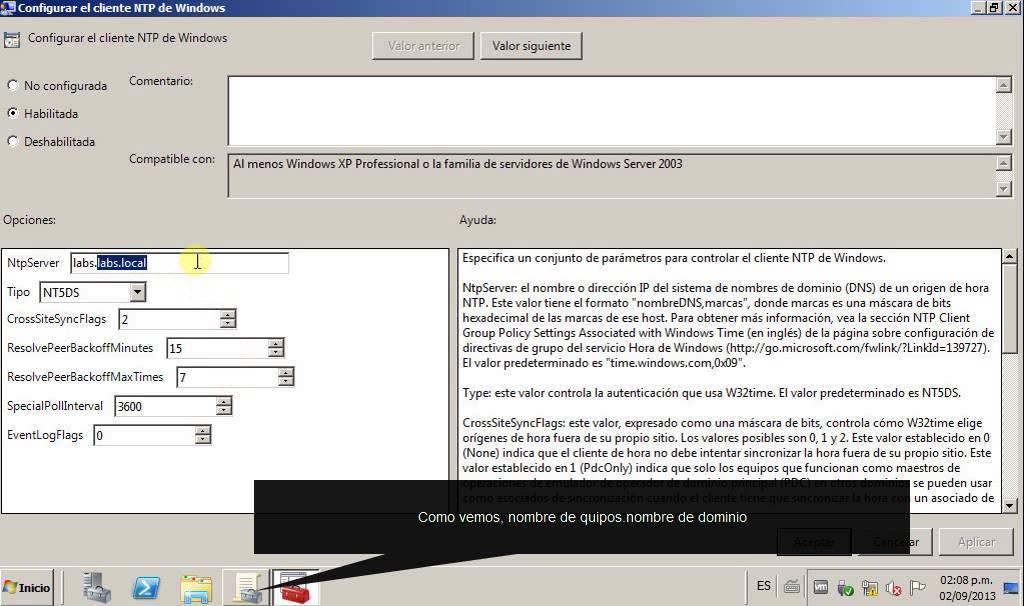Click the Ayuda panel scrollbar thumb
Screen dimensions: 1024x606
(1010, 308)
